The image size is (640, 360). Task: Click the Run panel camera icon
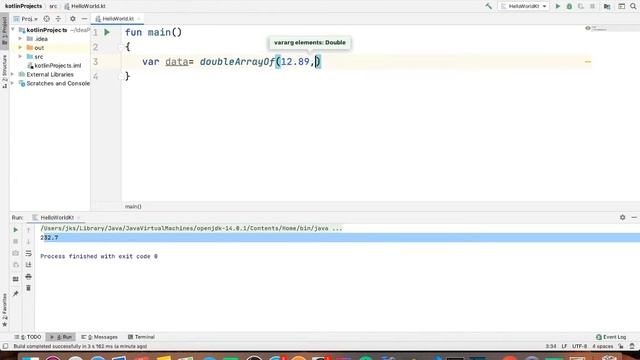click(x=16, y=253)
